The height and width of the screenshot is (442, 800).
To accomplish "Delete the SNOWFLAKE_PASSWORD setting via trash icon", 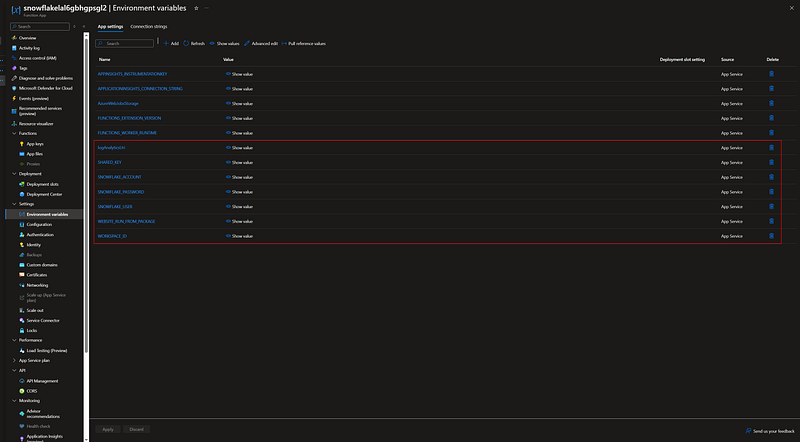I will [771, 192].
